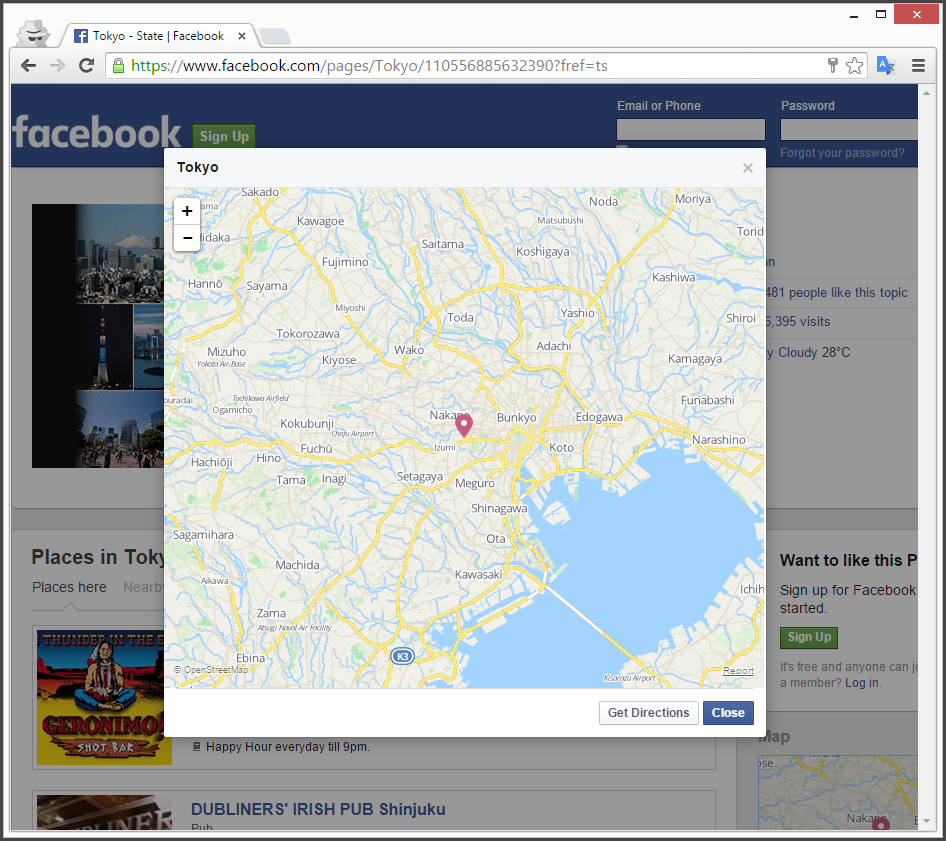This screenshot has width=946, height=841.
Task: Close the Tokyo map dialog with X
Action: point(748,168)
